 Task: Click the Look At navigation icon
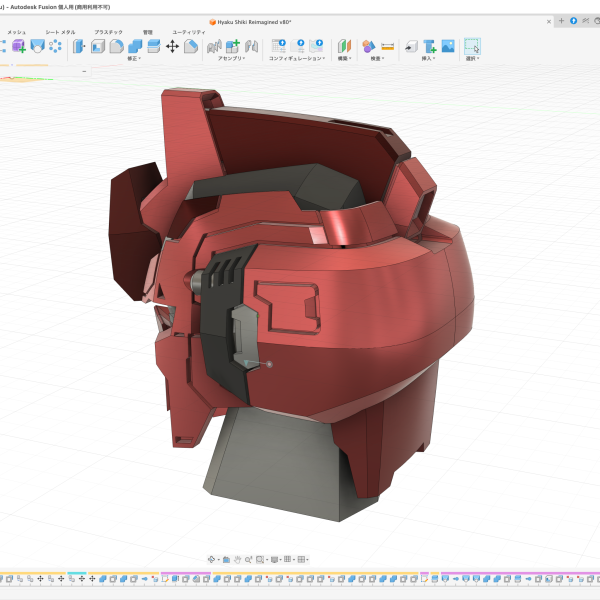(226, 559)
